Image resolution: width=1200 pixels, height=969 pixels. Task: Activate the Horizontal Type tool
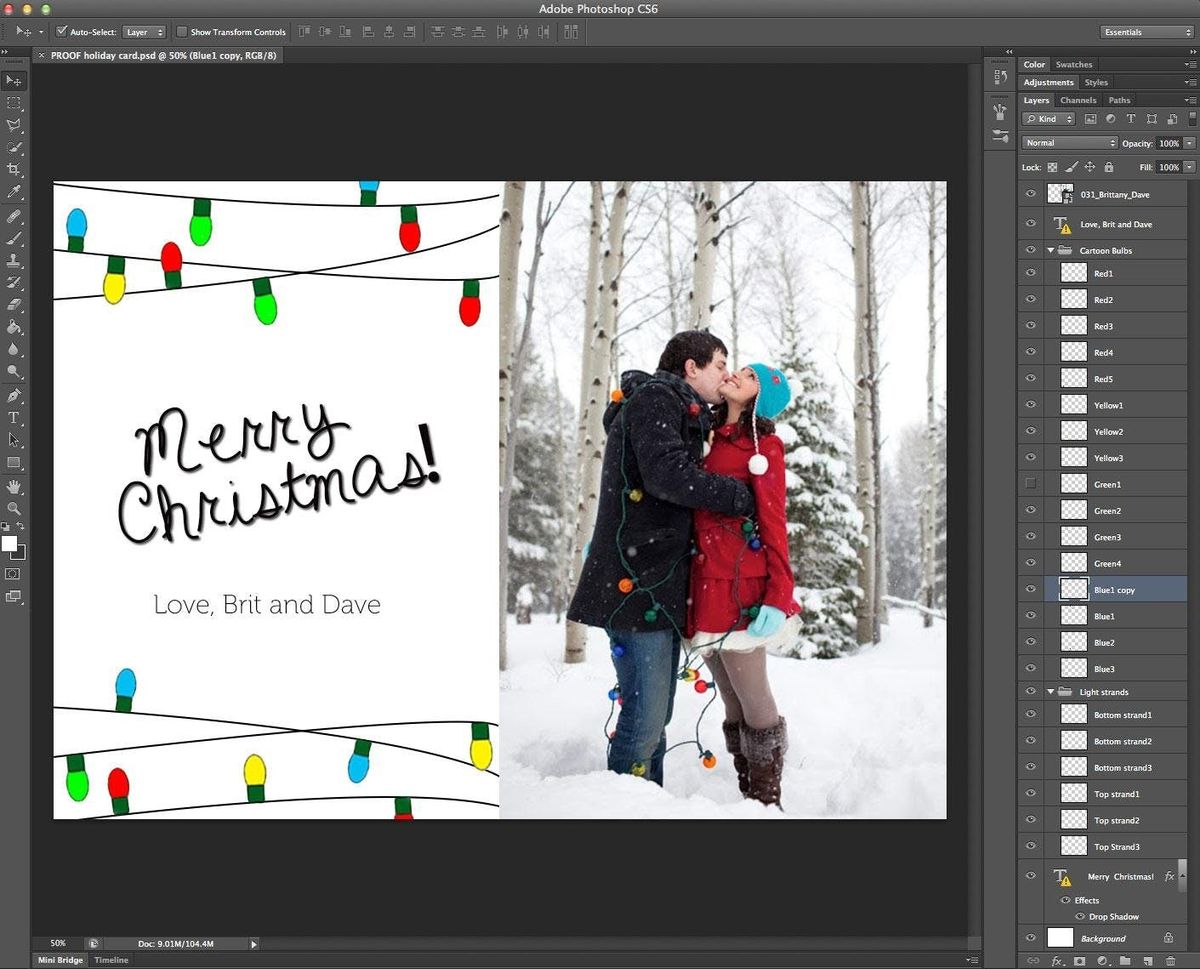[14, 417]
